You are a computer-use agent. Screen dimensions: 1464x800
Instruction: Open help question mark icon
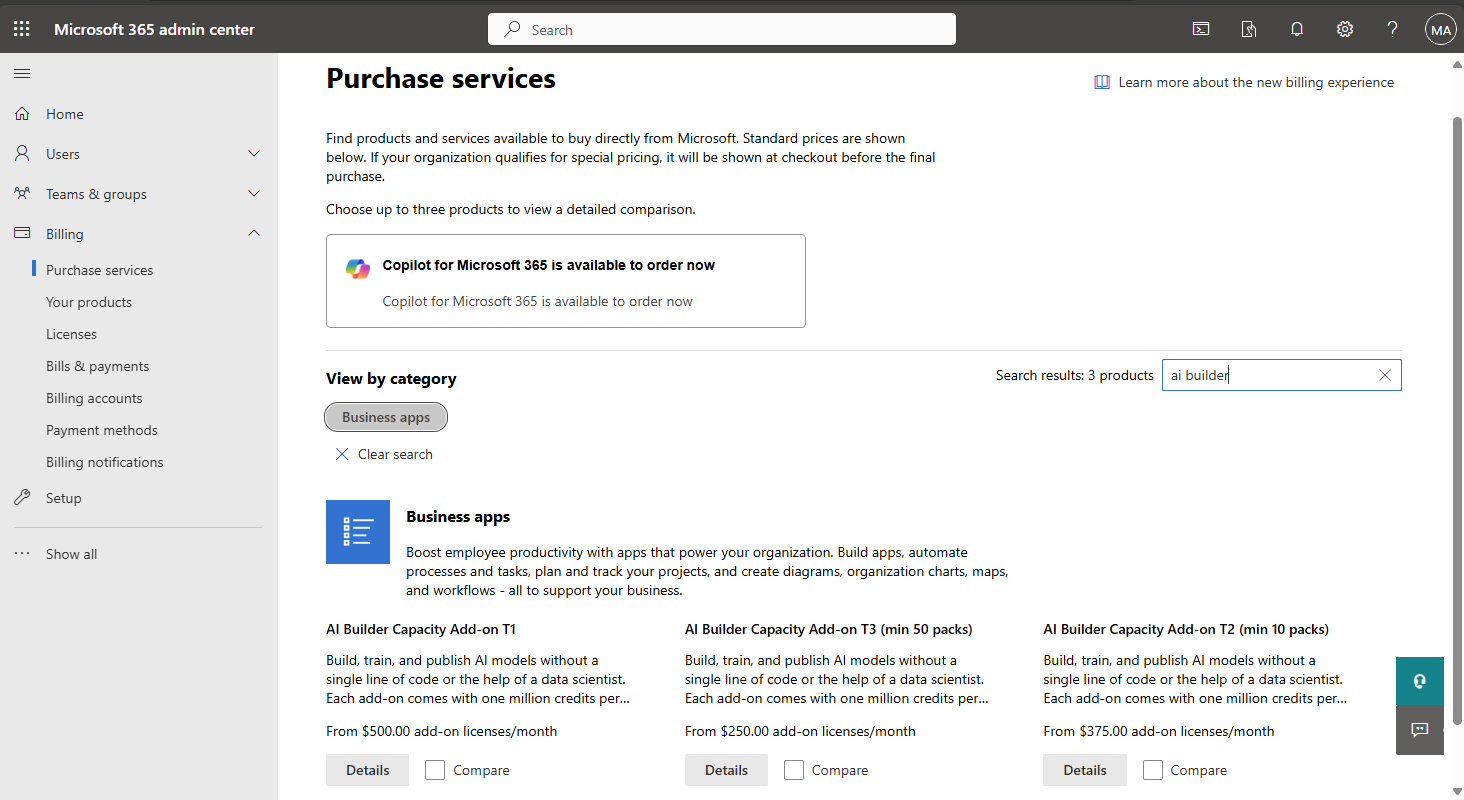coord(1393,29)
